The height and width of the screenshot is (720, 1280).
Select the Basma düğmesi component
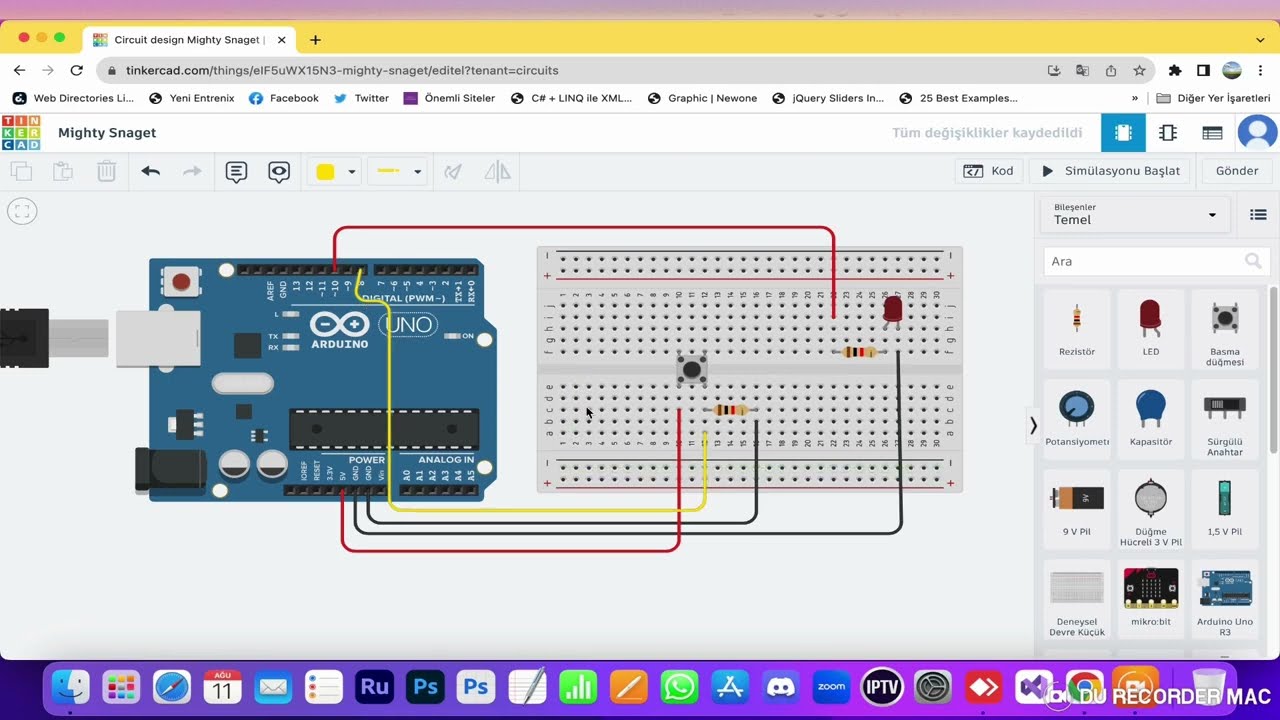tap(1225, 330)
